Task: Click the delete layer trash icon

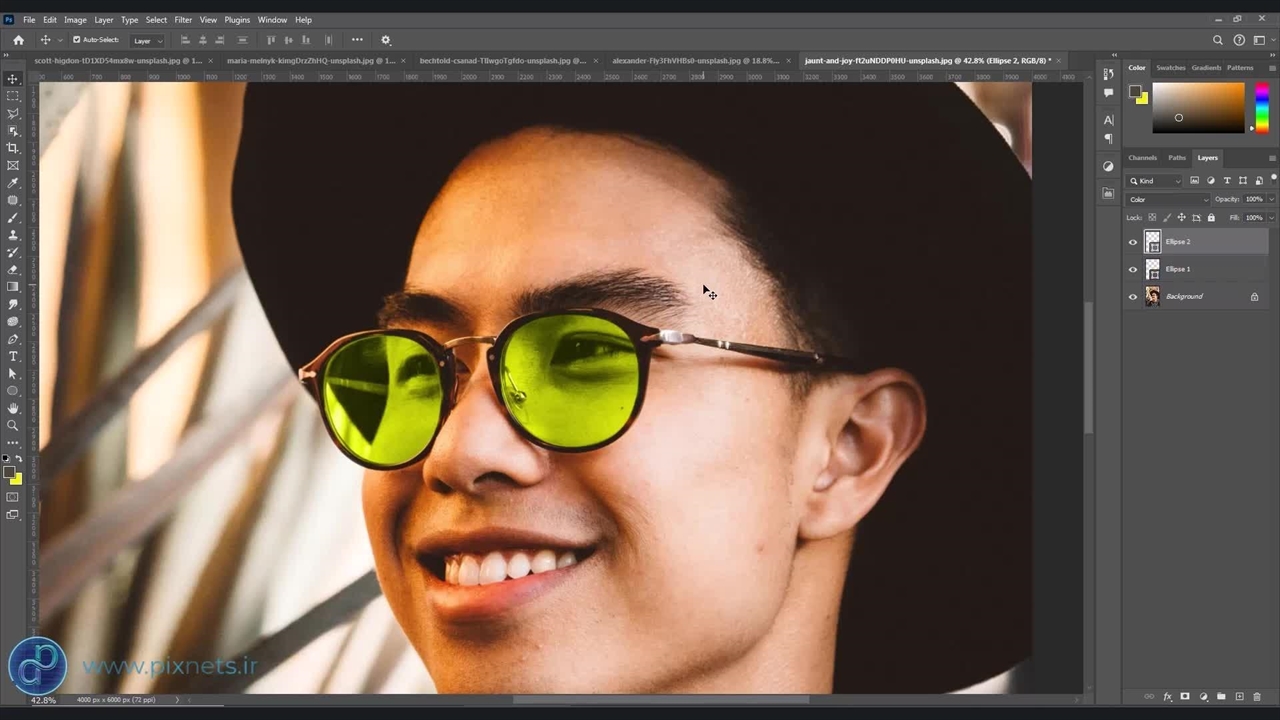Action: (x=1257, y=696)
